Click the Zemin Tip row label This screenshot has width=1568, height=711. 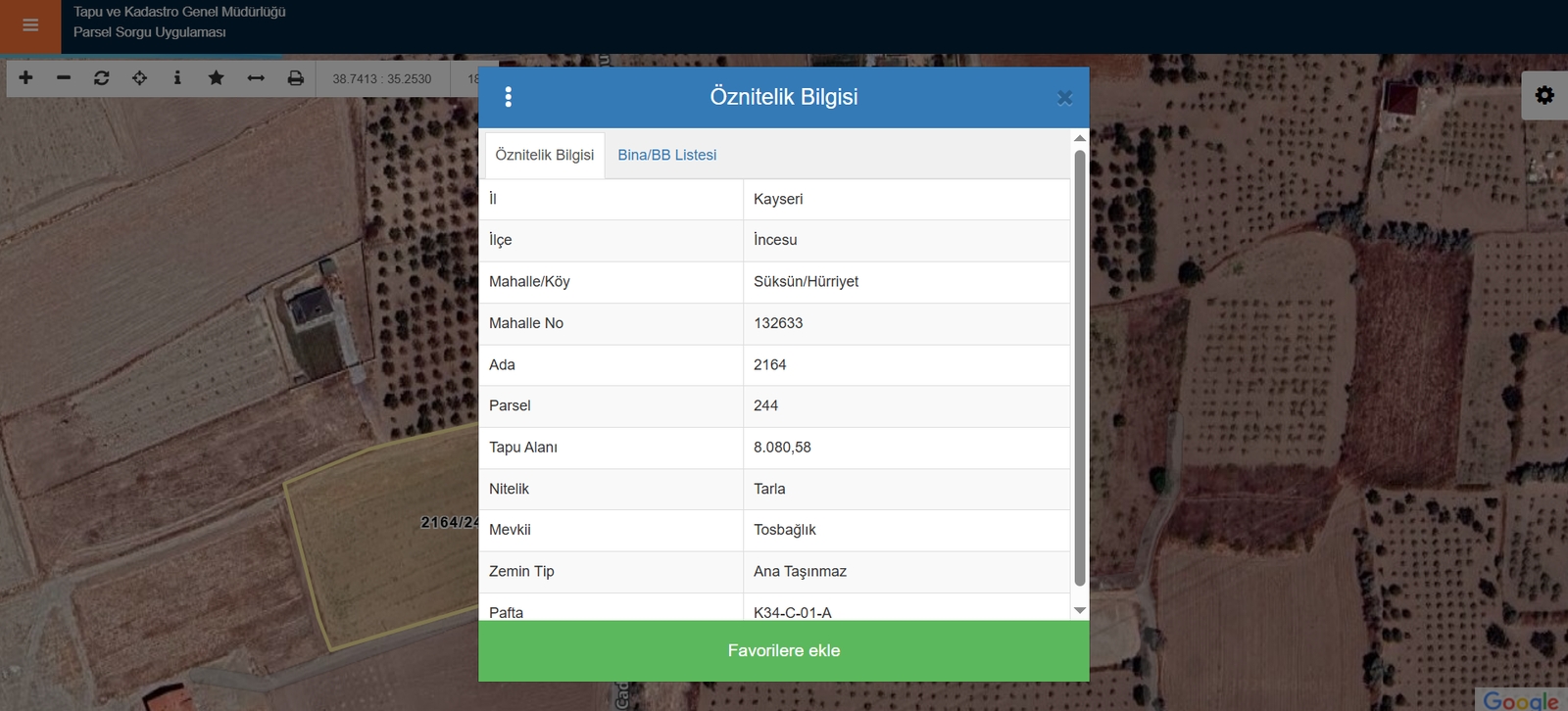(521, 571)
